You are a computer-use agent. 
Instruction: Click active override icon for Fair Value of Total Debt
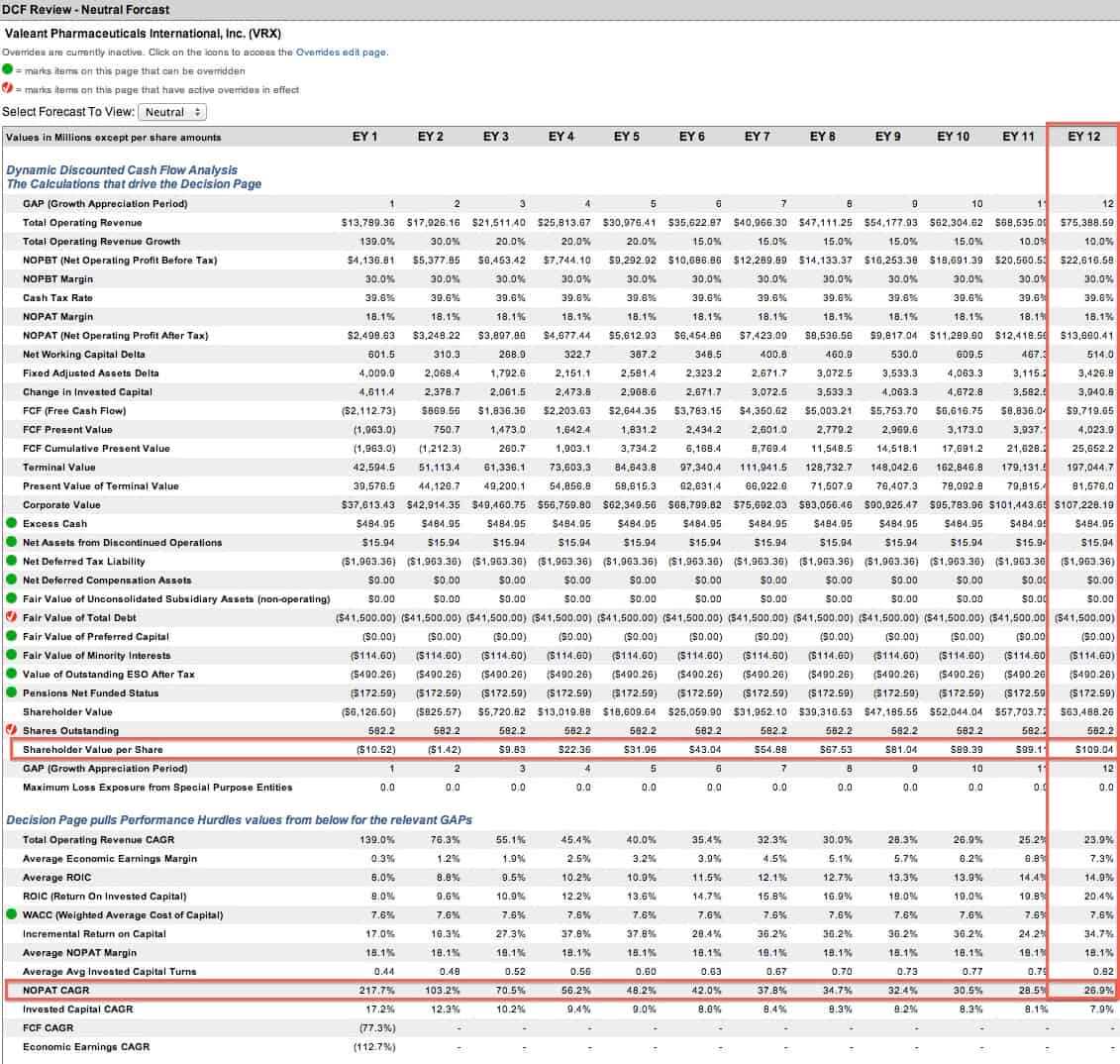(12, 616)
